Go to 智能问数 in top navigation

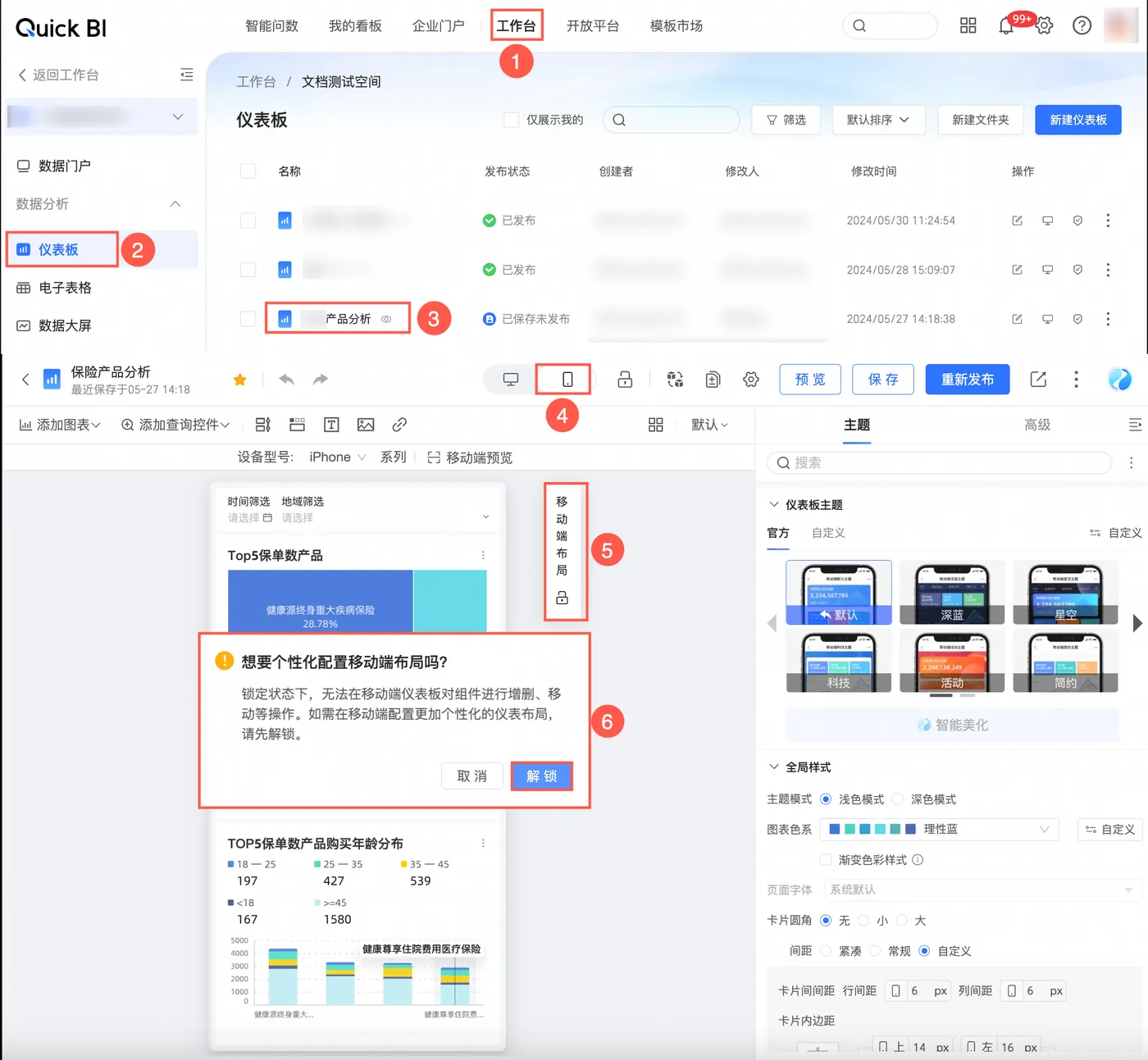coord(272,26)
